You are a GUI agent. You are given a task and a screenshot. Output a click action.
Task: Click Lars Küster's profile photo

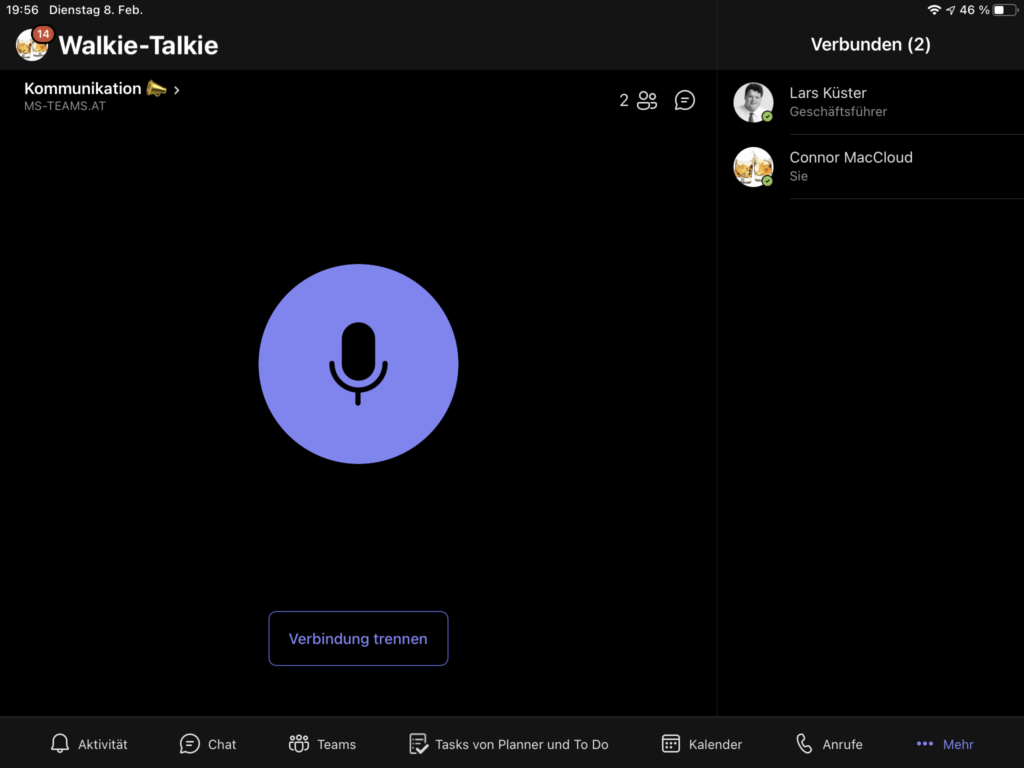(x=753, y=102)
